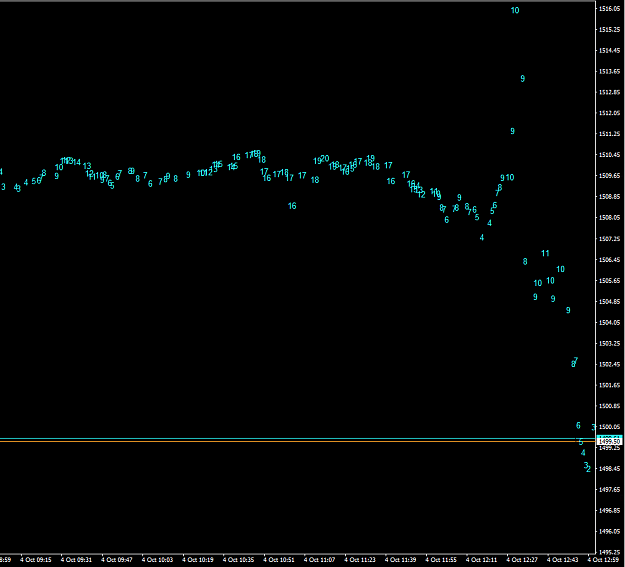Click the '6' marker just above the cyan line
Screen dimensions: 625x567
point(578,425)
